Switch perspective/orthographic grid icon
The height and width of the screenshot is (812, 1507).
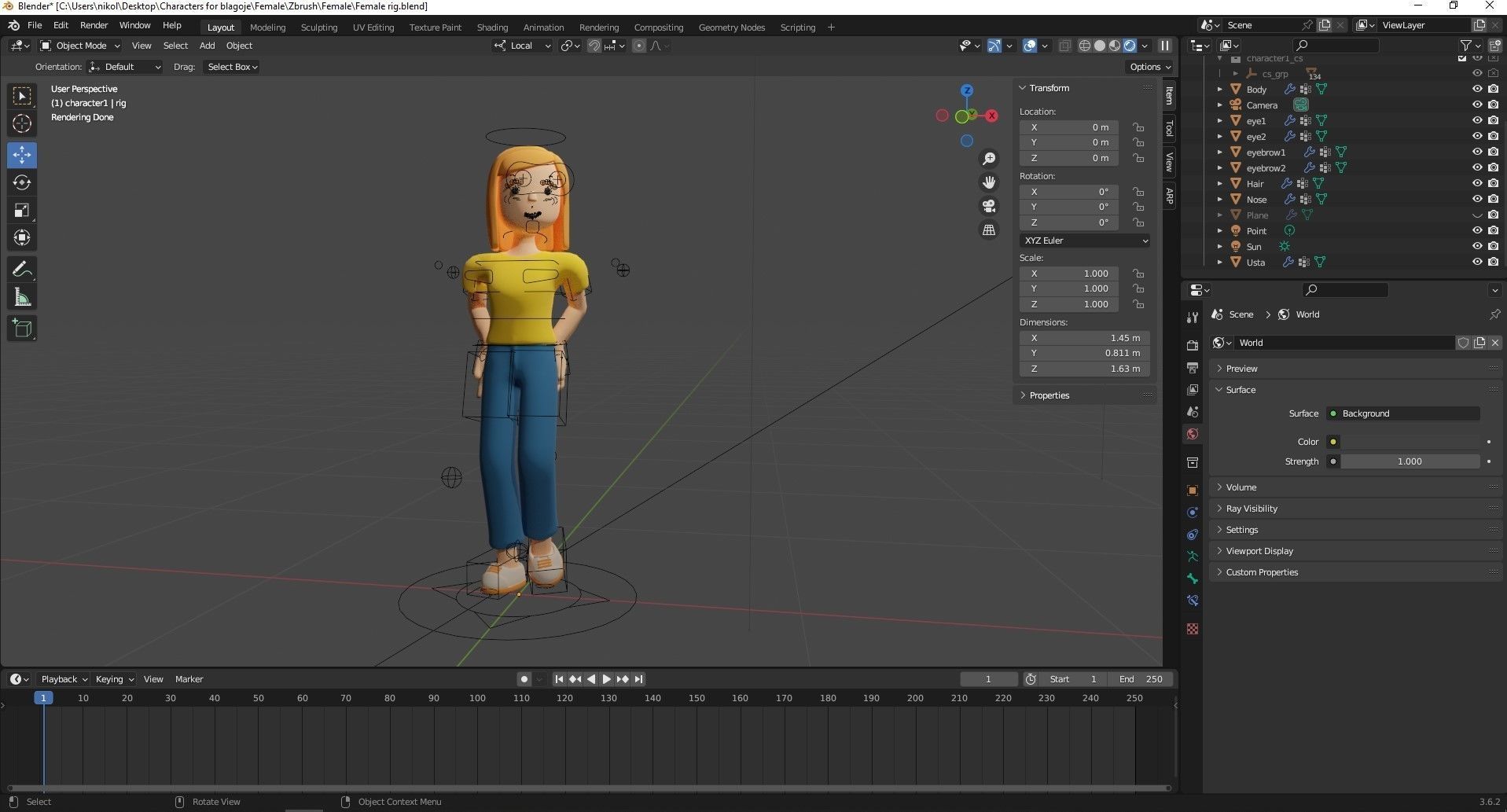pyautogui.click(x=989, y=230)
